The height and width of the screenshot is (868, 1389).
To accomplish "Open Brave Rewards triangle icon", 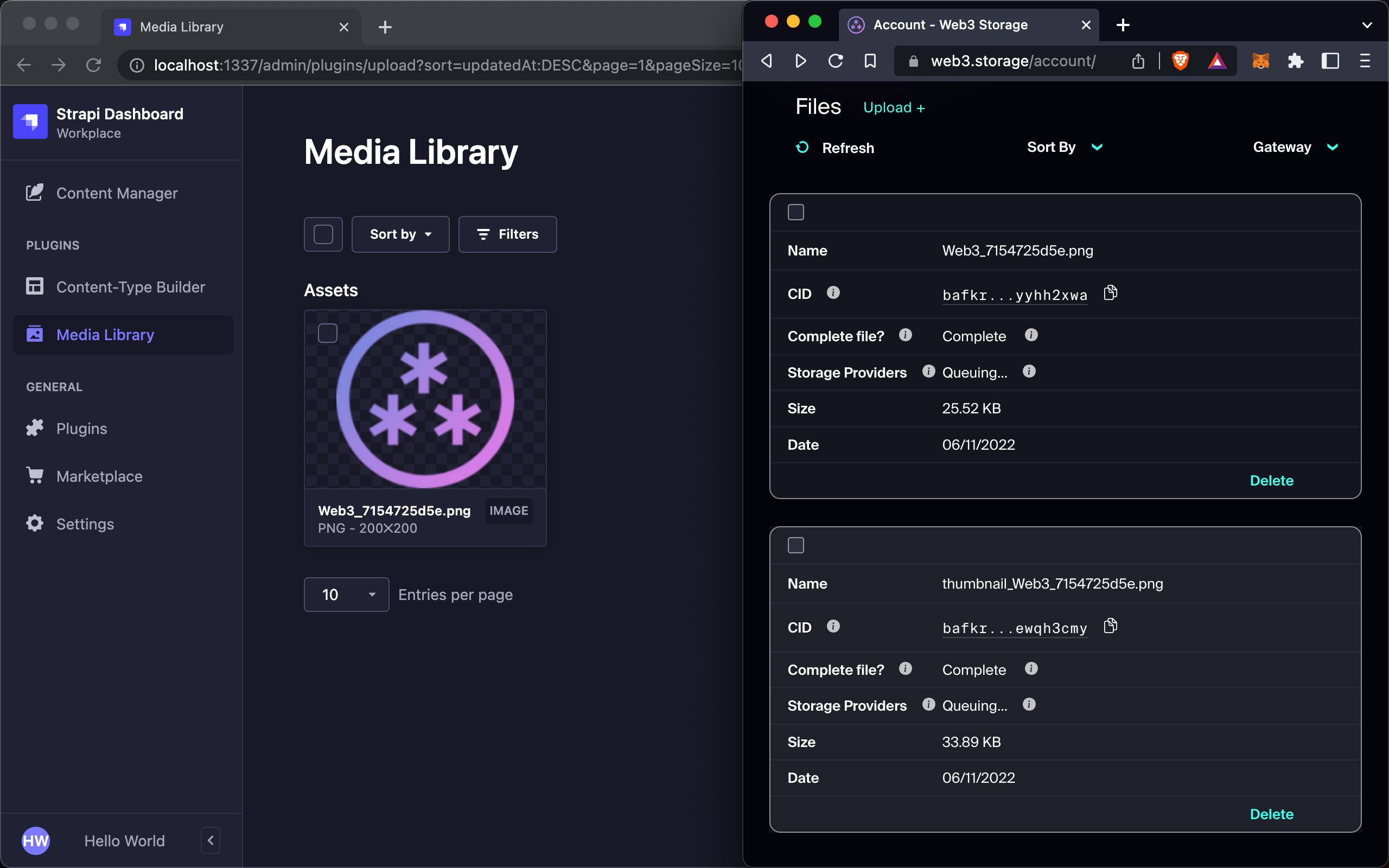I will point(1217,61).
